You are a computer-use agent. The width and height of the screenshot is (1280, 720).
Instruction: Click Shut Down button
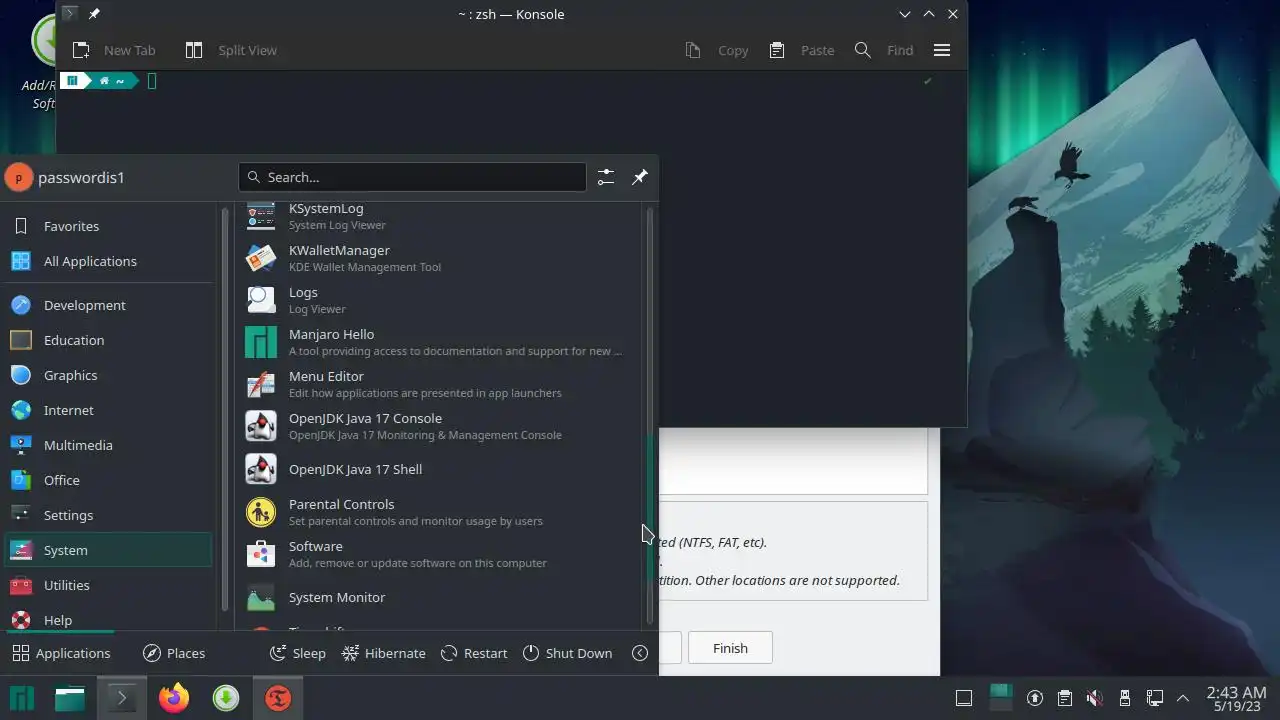tap(567, 653)
